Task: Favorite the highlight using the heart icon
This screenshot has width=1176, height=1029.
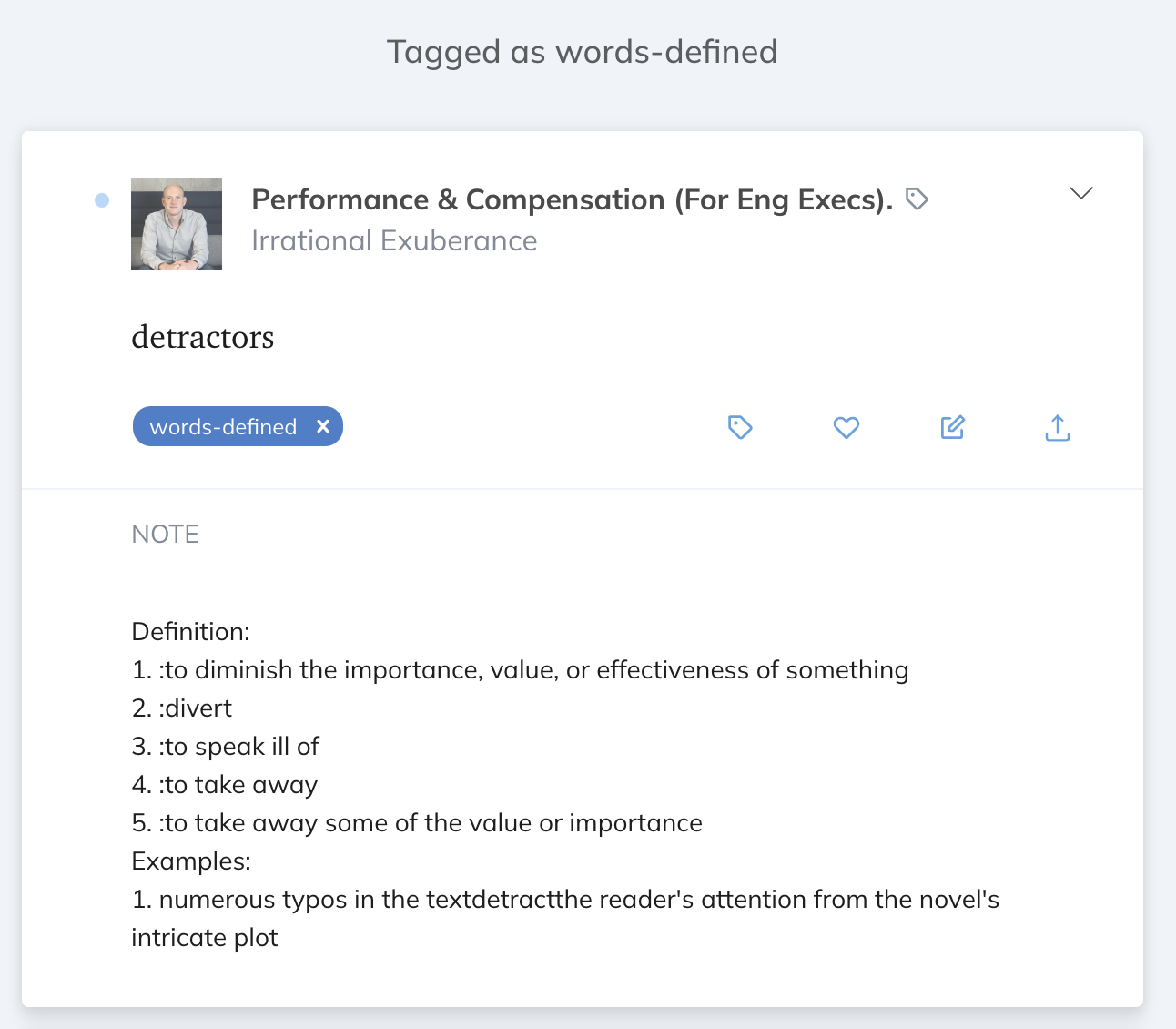Action: click(x=846, y=427)
